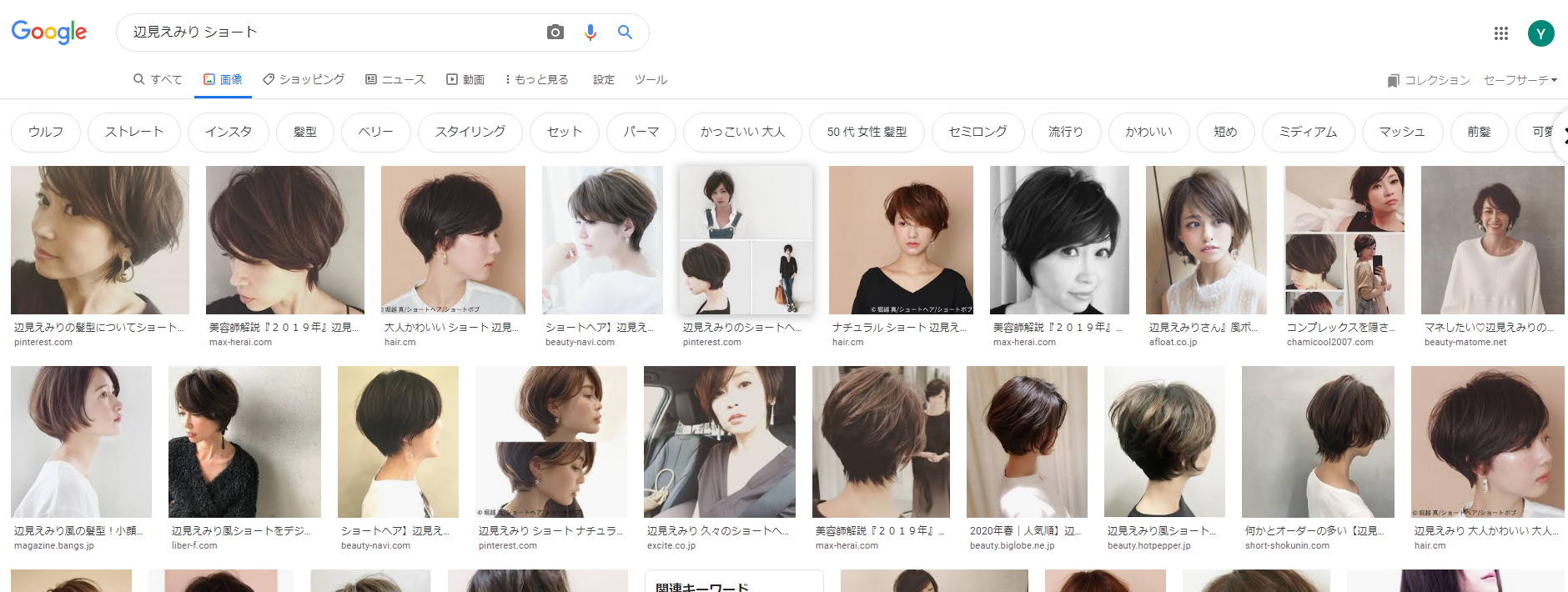Click caption 辺見えみり 大人かわいい 大人

click(x=1486, y=530)
